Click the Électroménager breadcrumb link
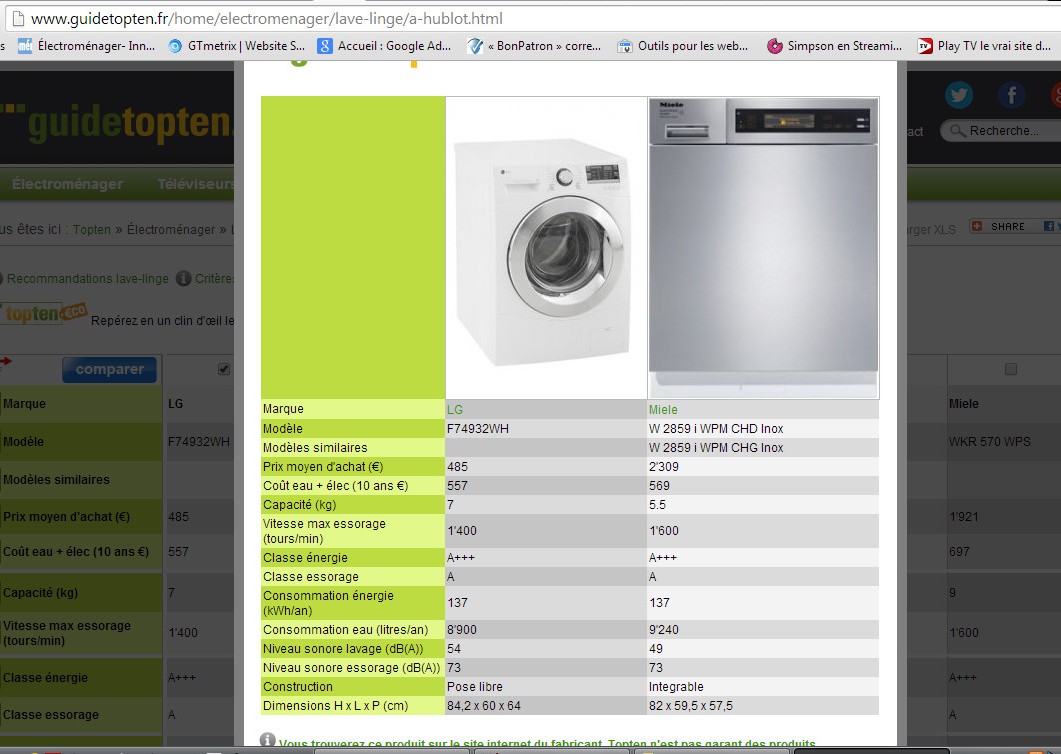This screenshot has width=1061, height=754. coord(171,229)
